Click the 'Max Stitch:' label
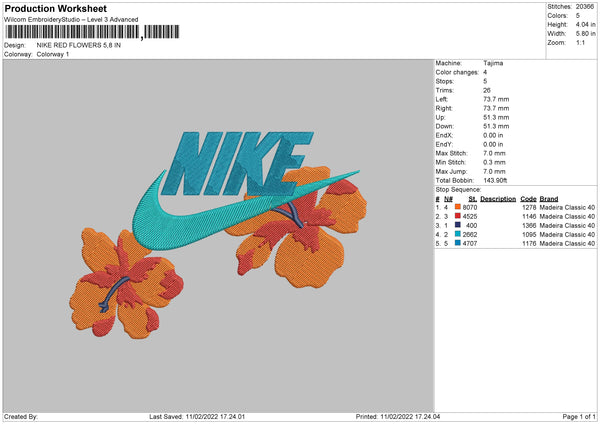The image size is (600, 424). (452, 153)
